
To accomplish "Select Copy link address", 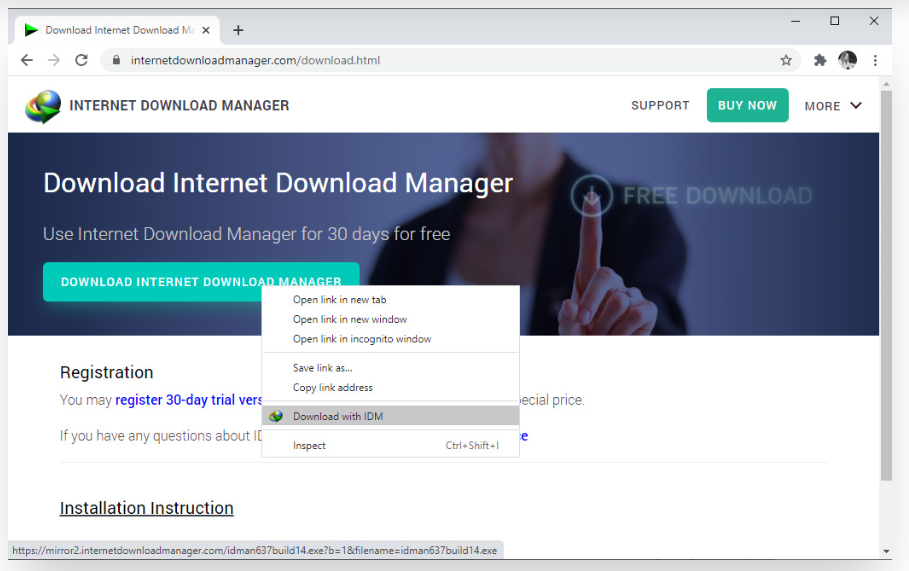I will [390, 388].
